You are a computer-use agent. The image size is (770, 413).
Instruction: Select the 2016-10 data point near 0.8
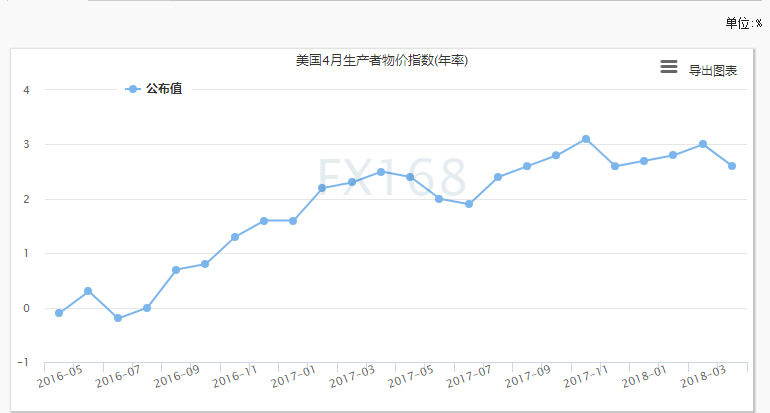click(205, 264)
